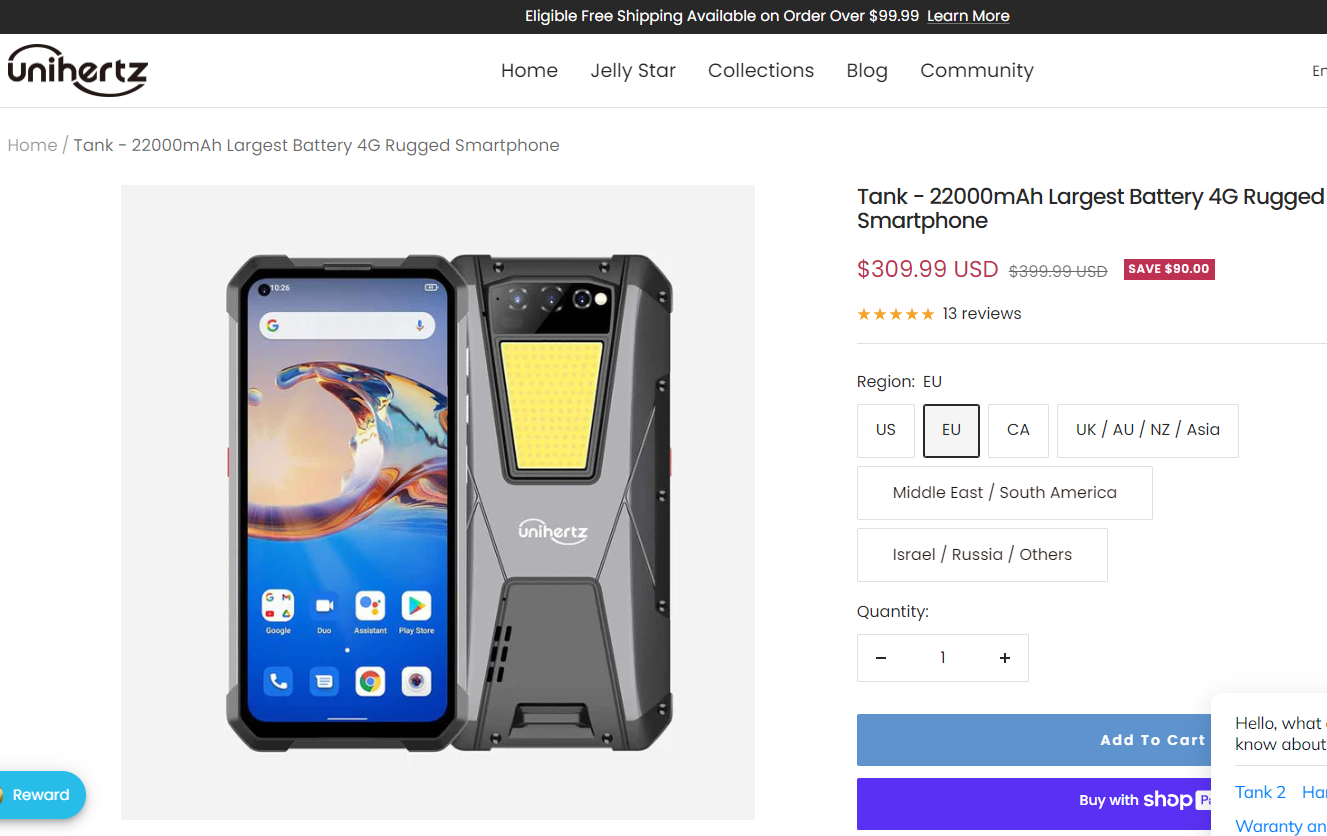Choose Middle East / South America region
Image resolution: width=1327 pixels, height=836 pixels.
tap(1004, 492)
